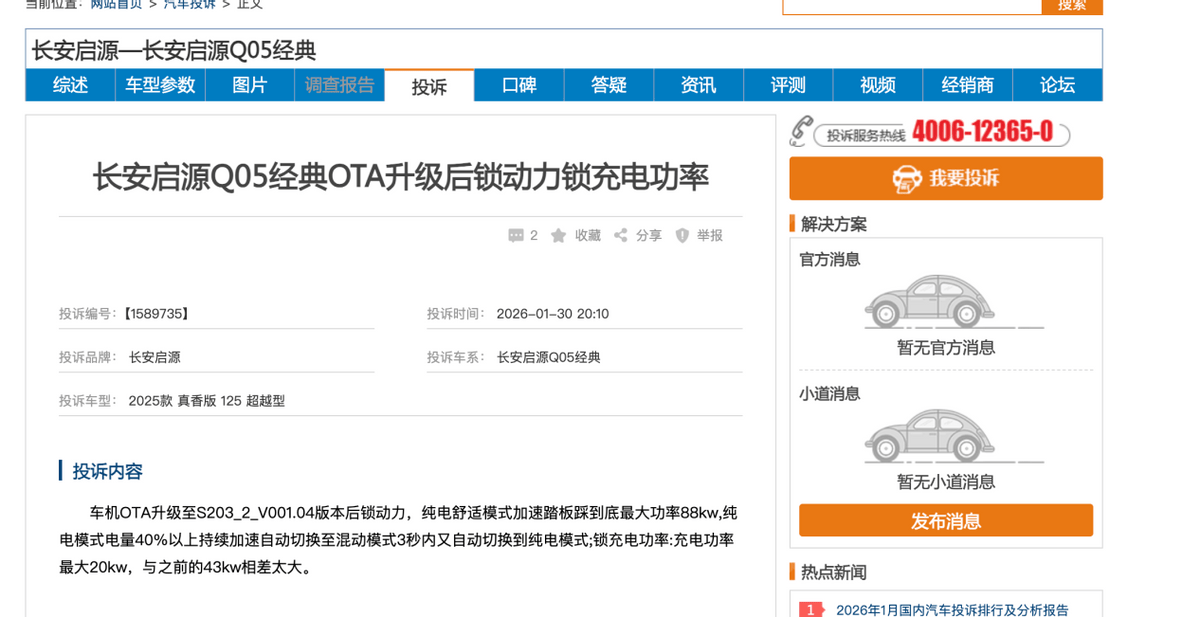Go to the 论坛 tab

click(x=1057, y=85)
